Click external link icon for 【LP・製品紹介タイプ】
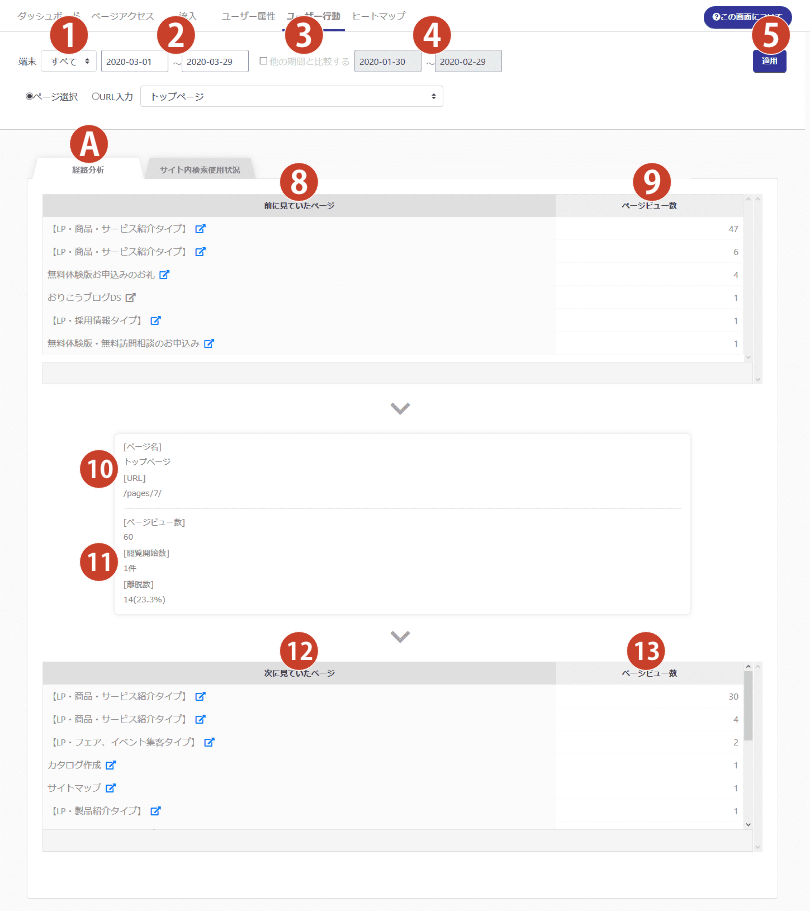Screen dimensions: 810x911 point(156,811)
